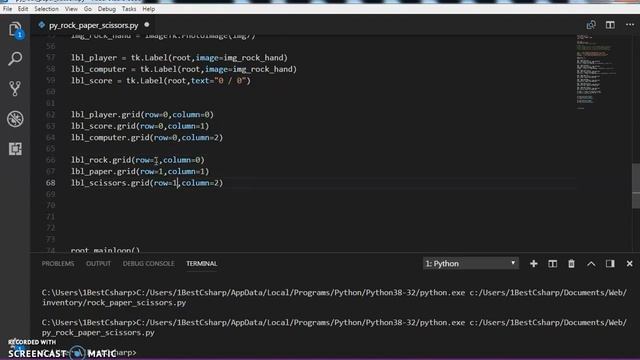Click the 'lbl_score = tk.Label' line
This screenshot has width=640, height=360.
coord(161,80)
